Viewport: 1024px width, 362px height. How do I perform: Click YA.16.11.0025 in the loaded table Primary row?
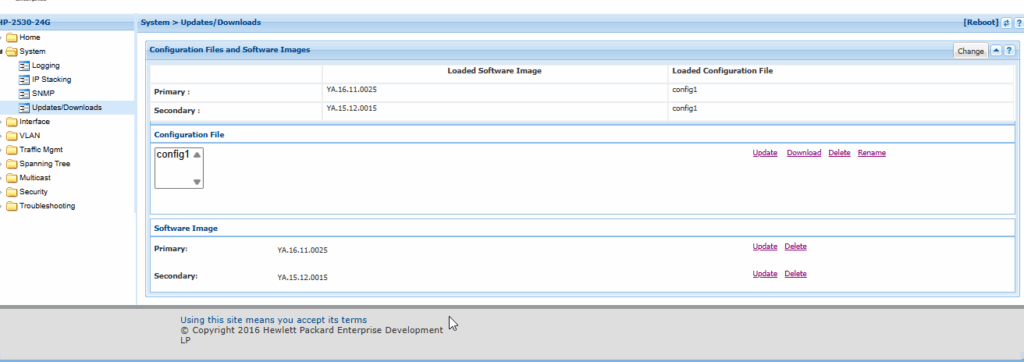[x=351, y=90]
